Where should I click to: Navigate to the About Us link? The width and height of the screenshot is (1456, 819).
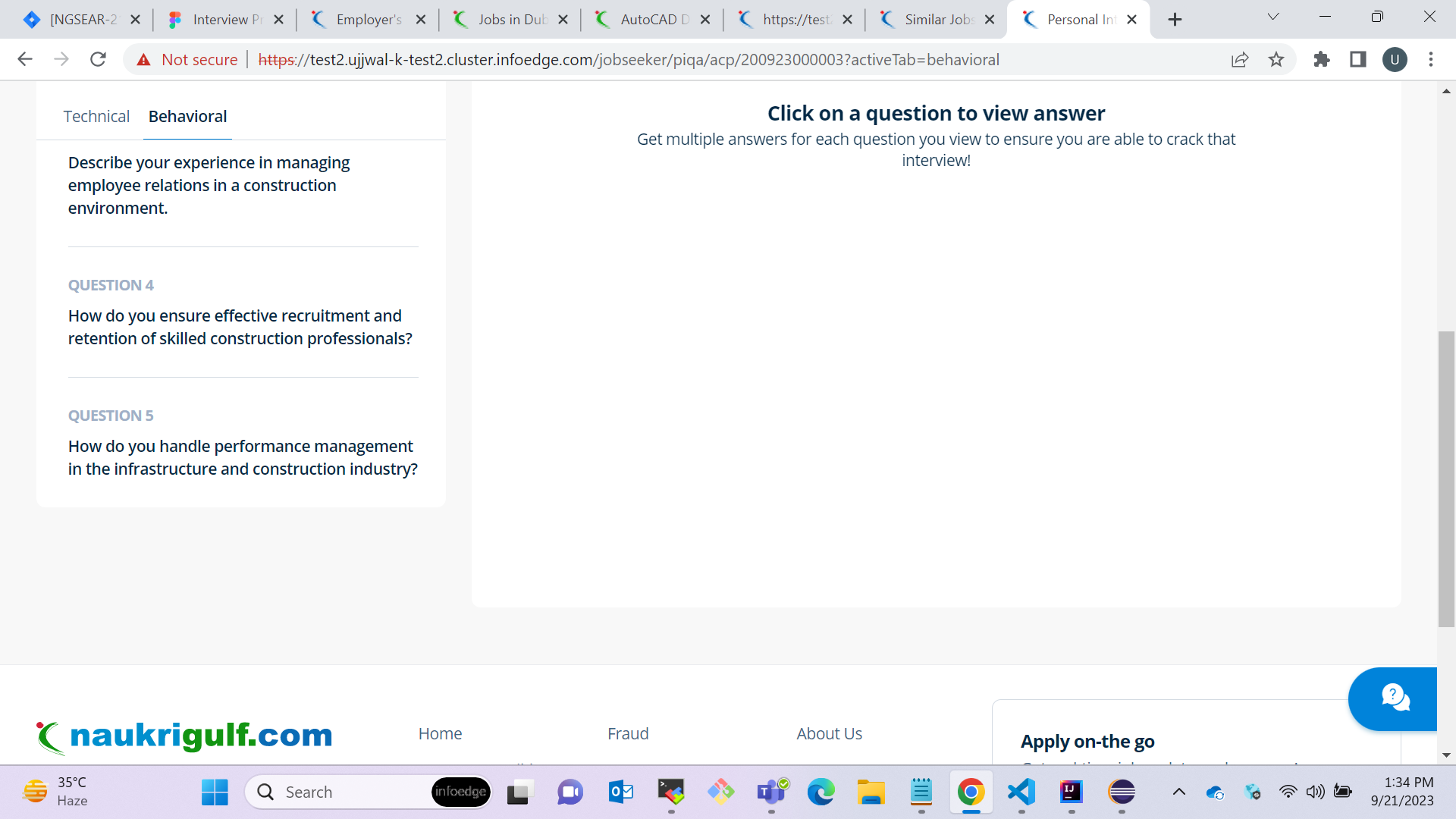[829, 734]
